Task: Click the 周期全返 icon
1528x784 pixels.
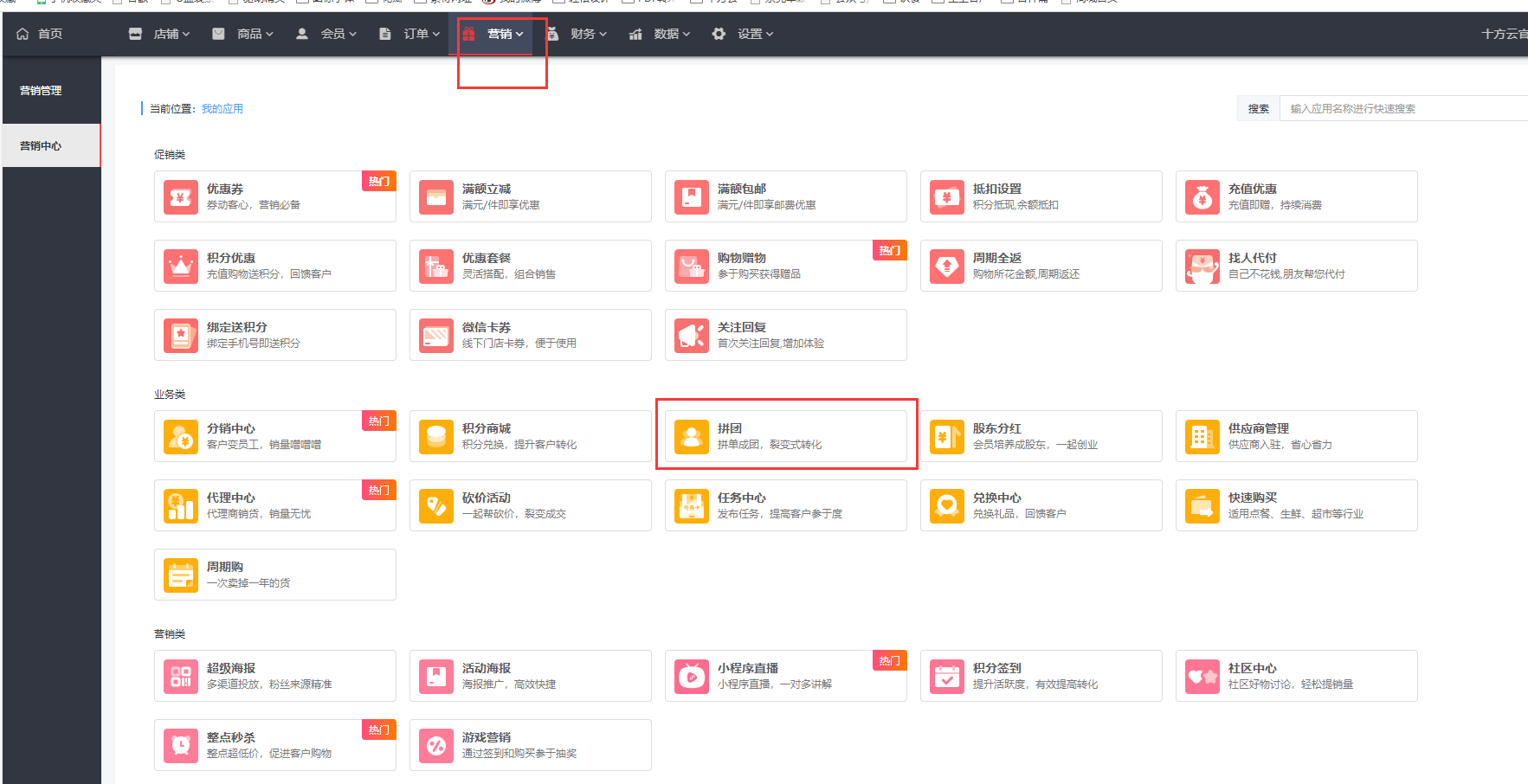Action: tap(947, 267)
